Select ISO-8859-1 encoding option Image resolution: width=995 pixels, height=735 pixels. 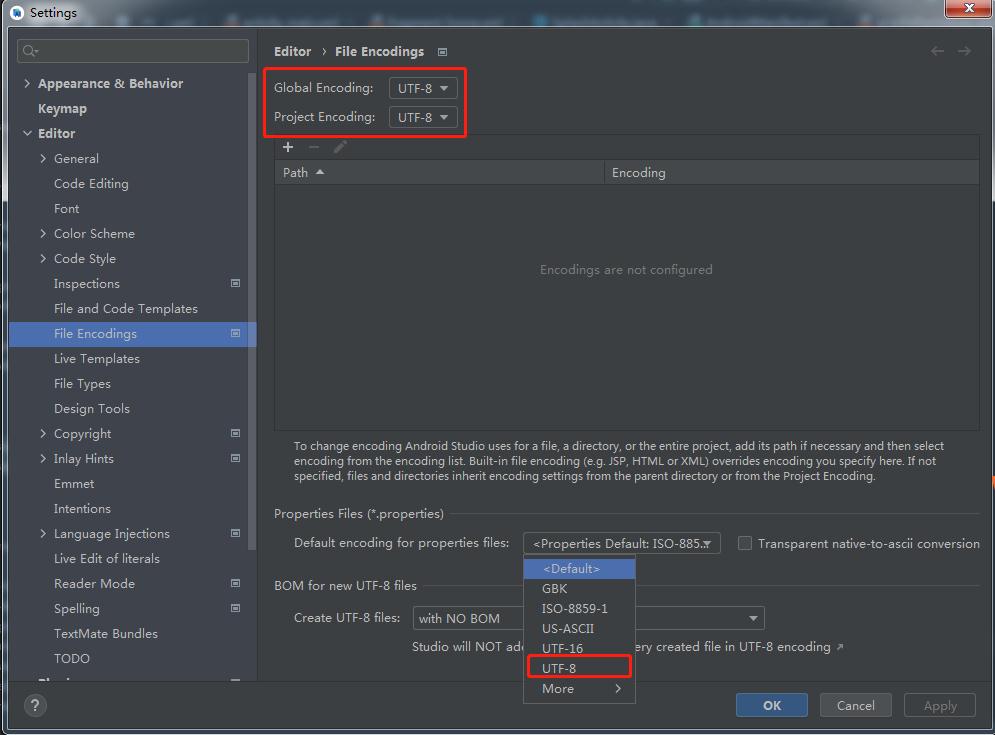(579, 608)
